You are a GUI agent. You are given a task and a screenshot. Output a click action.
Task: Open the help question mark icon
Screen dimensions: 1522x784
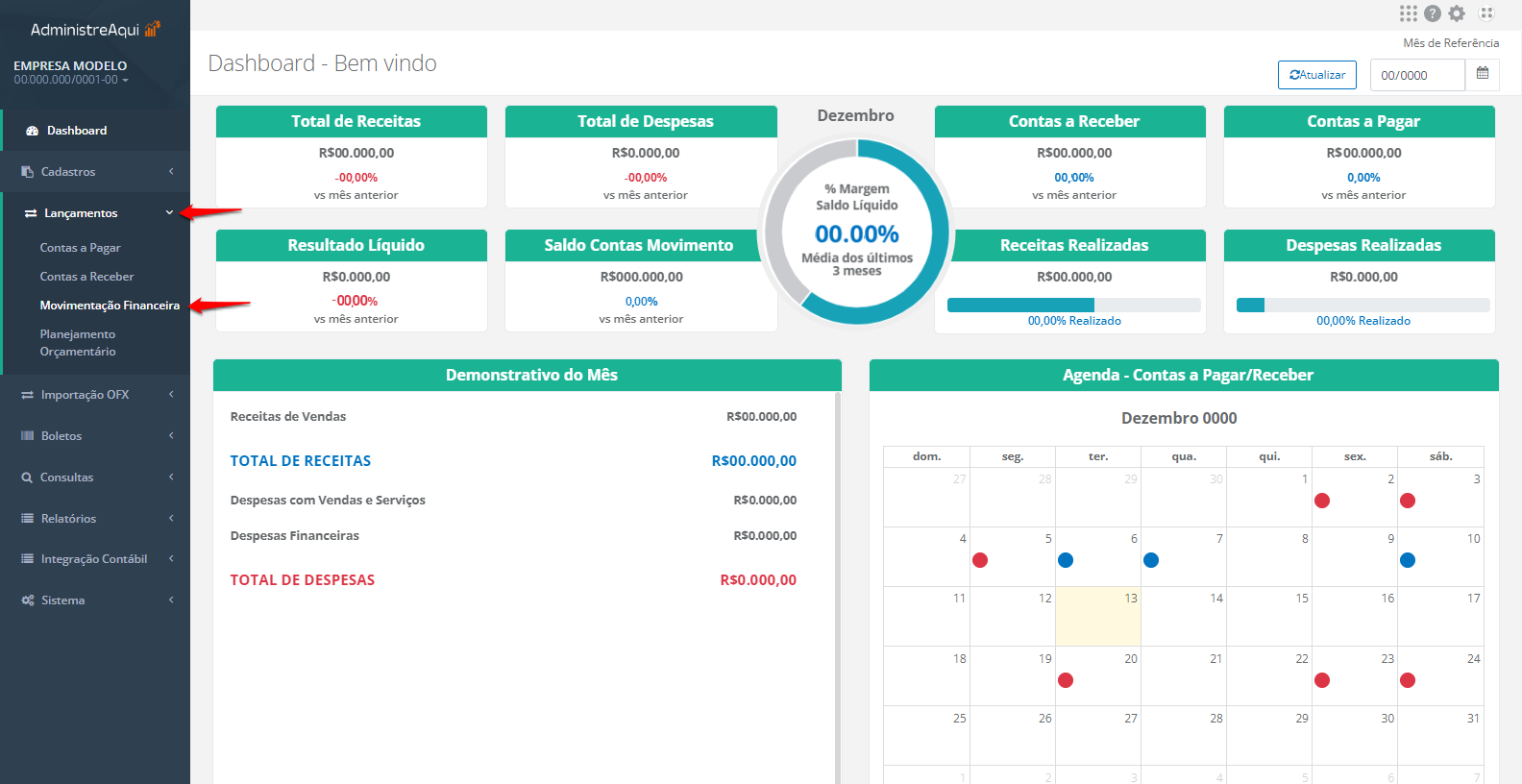(1433, 13)
